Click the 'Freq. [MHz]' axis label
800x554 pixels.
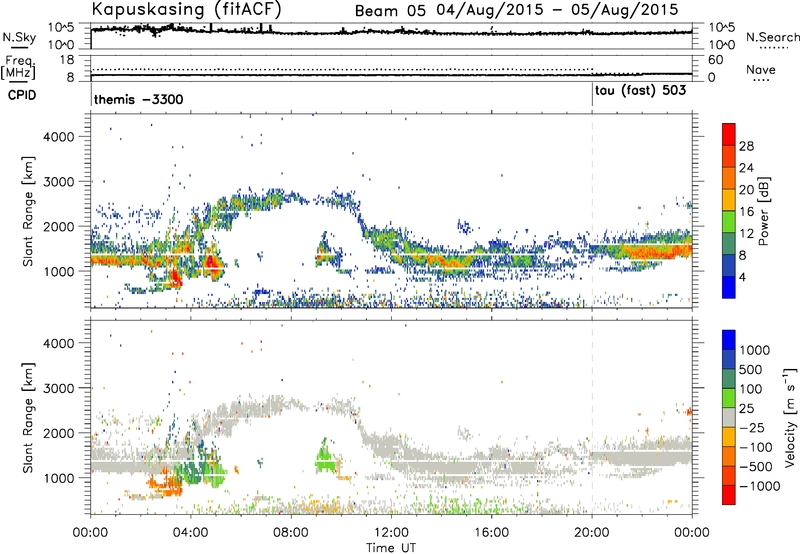click(x=18, y=68)
